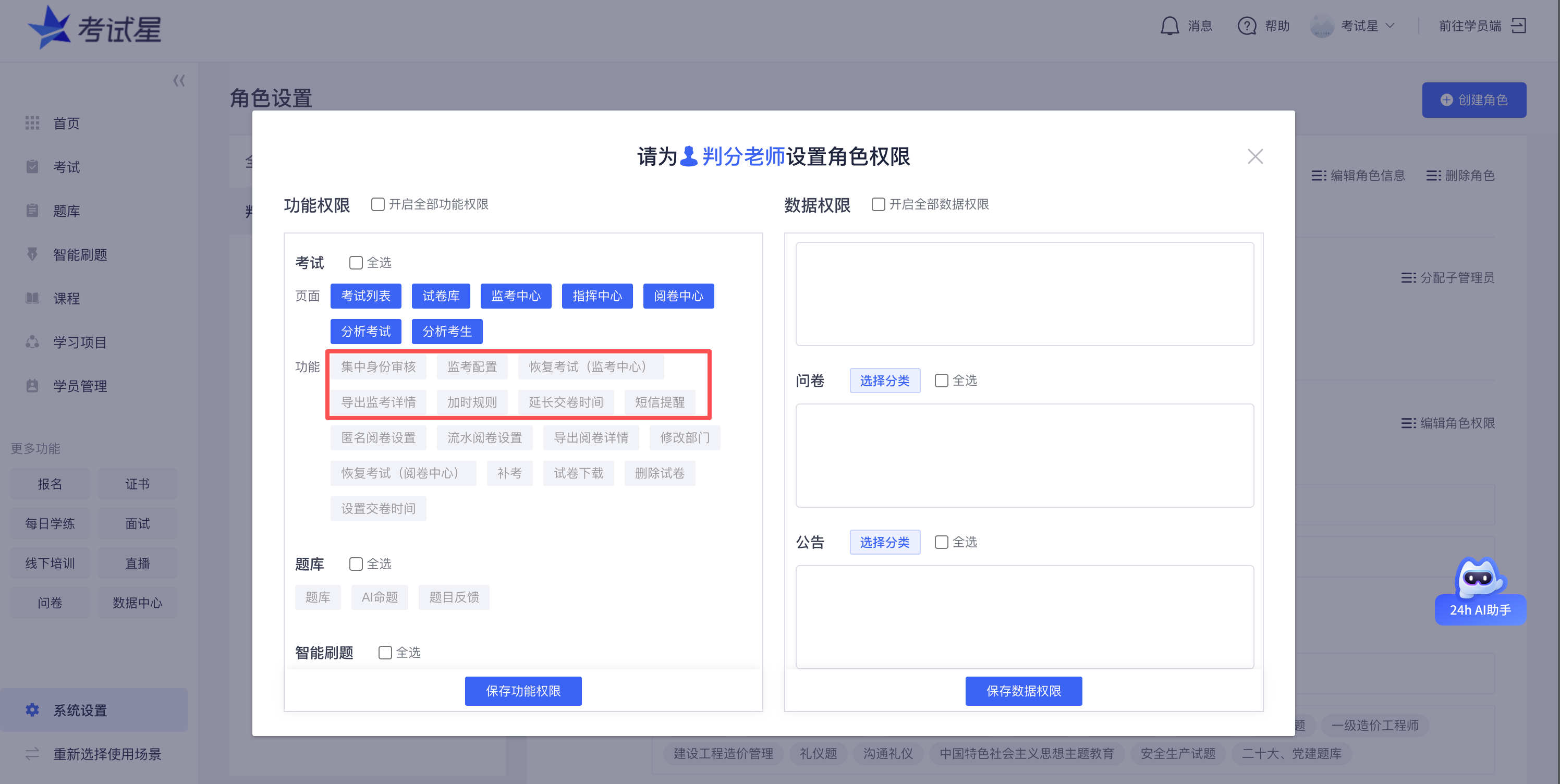Open 选择分类 for 公告 permissions
1560x784 pixels.
click(x=885, y=542)
